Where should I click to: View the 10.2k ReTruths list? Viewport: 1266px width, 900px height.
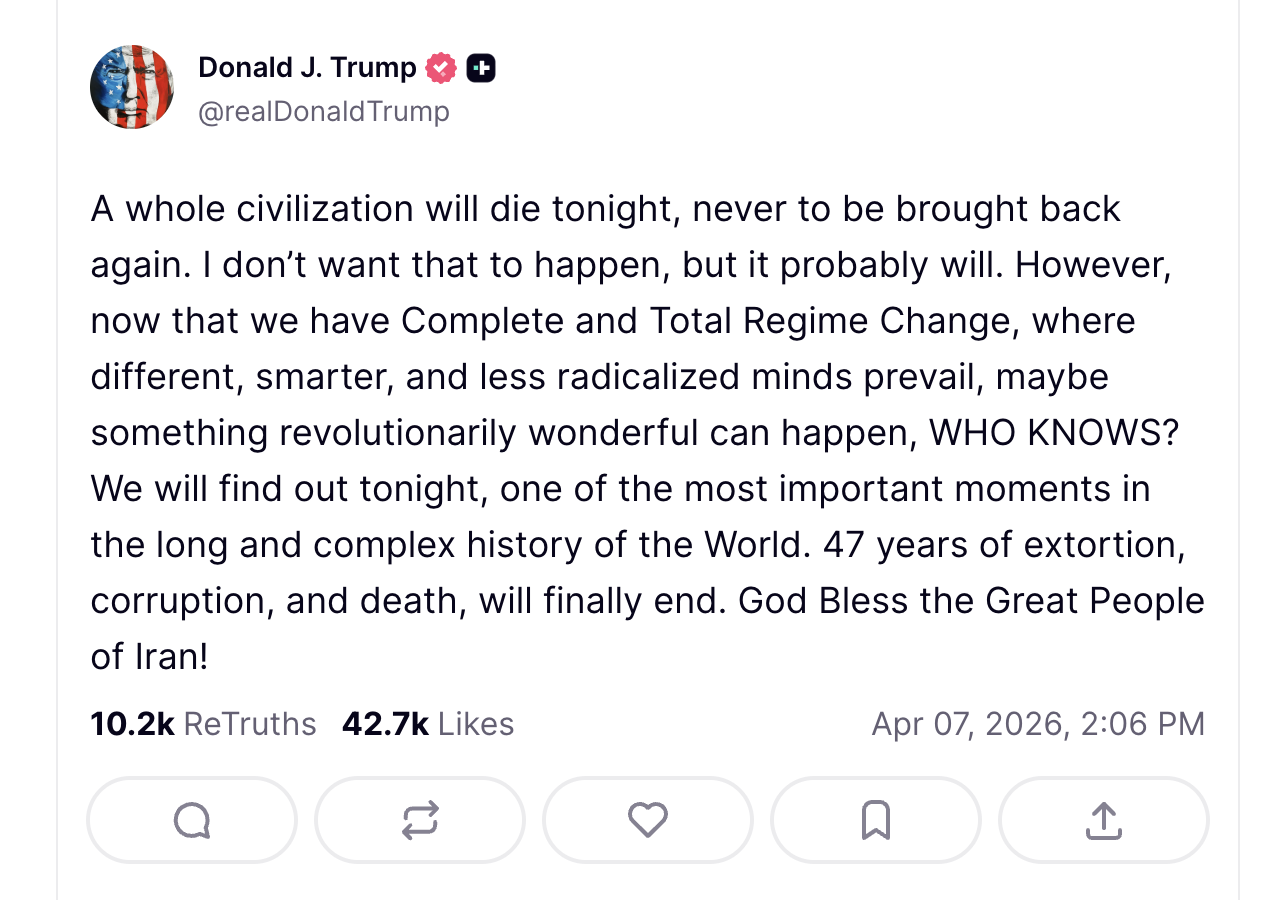pos(202,723)
